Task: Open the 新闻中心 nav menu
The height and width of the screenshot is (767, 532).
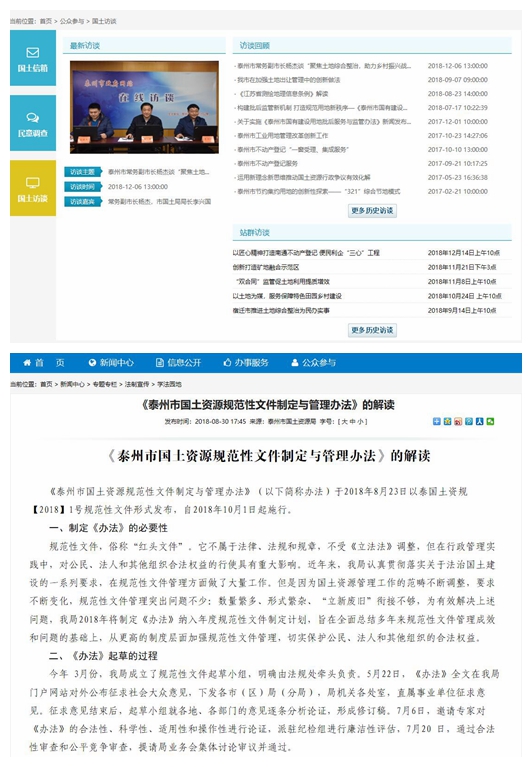Action: 111,362
